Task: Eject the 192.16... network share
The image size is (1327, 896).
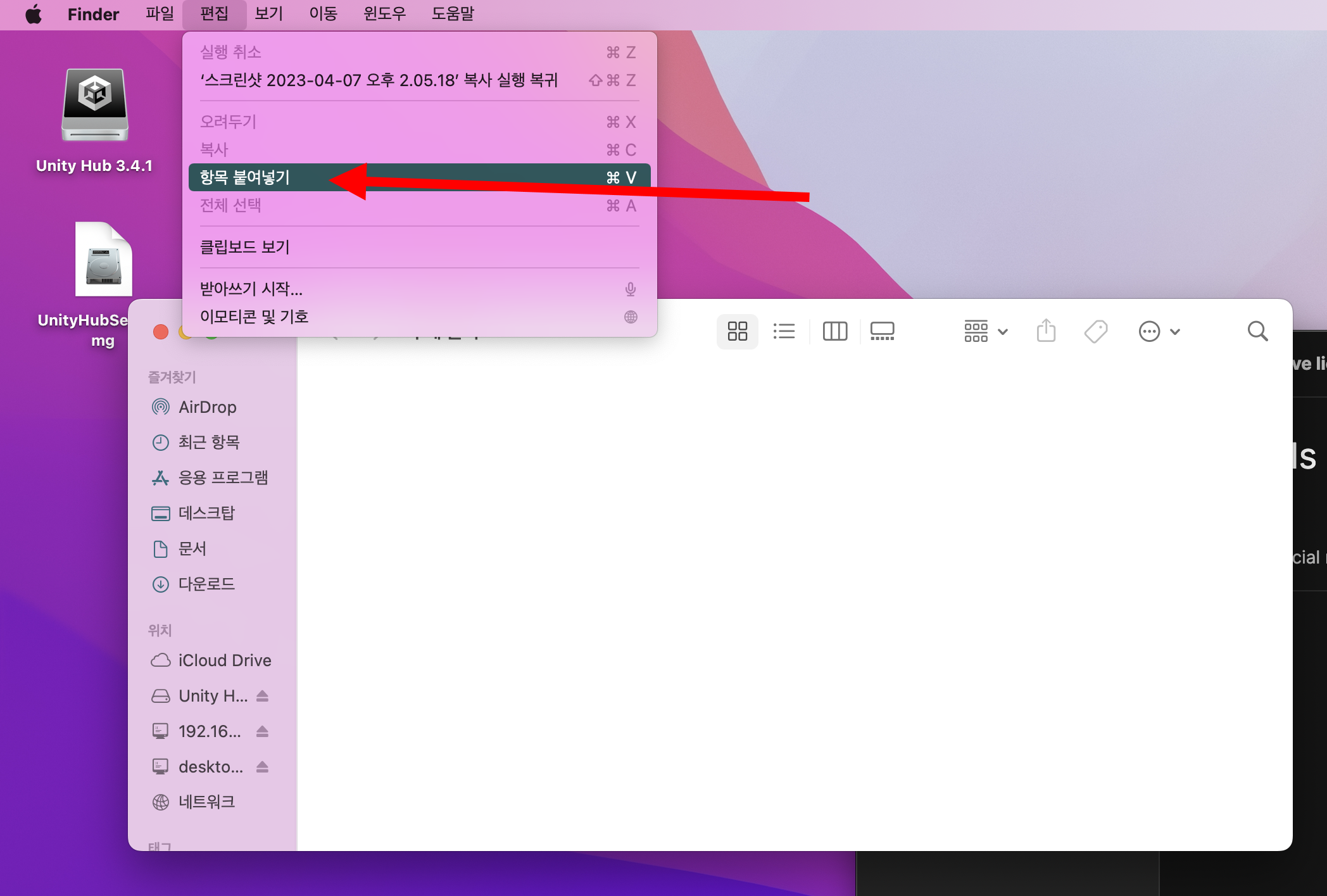Action: pos(263,731)
